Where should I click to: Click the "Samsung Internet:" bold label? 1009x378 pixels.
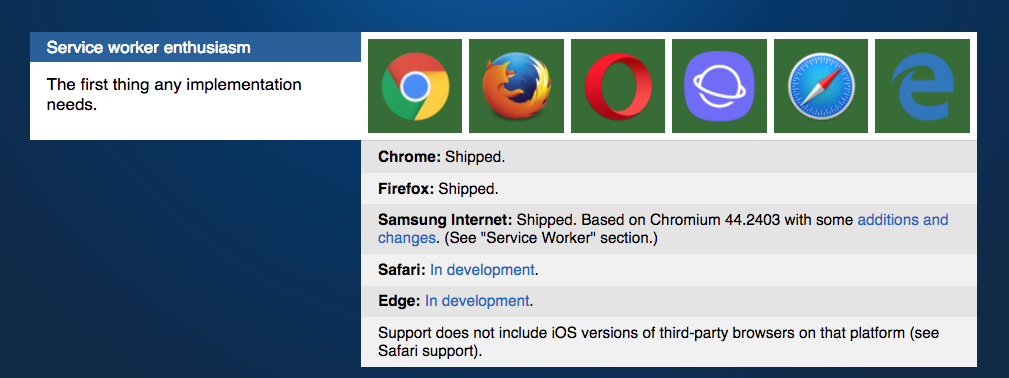445,220
